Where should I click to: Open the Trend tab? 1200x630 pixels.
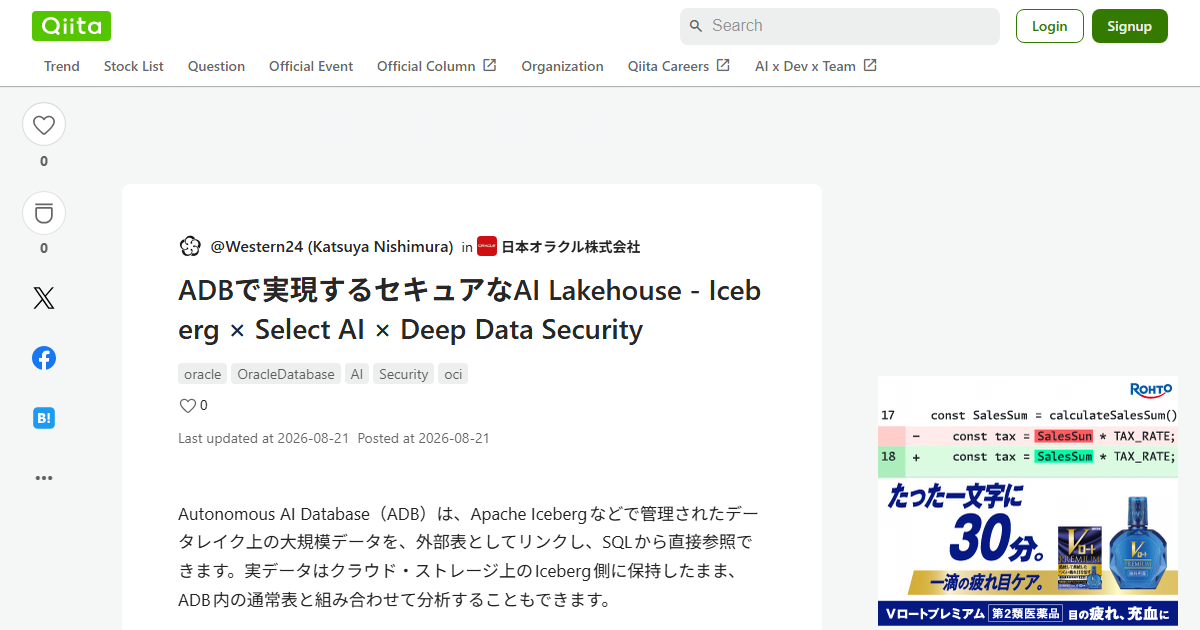[x=62, y=66]
